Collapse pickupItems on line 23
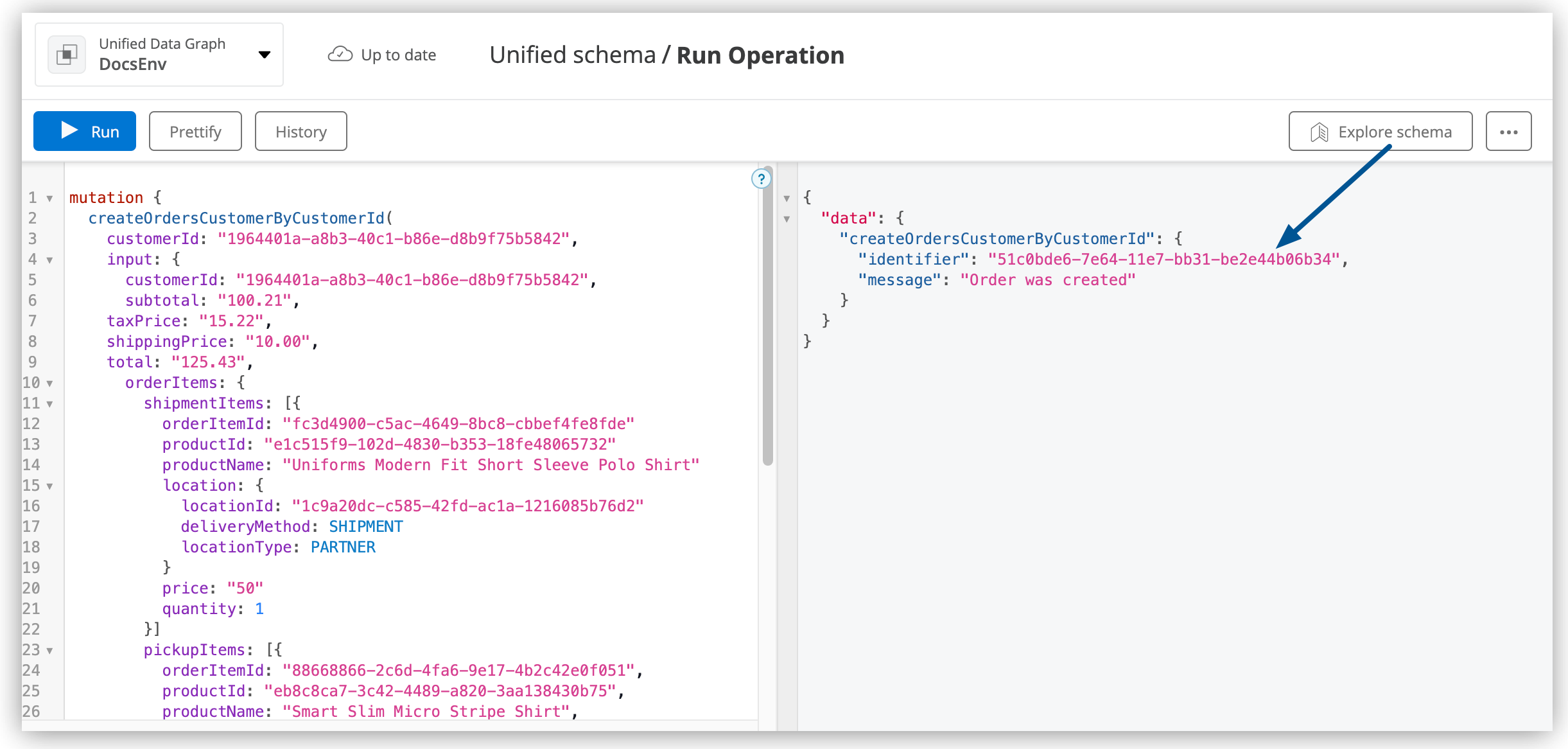Viewport: 1568px width, 749px height. (x=50, y=650)
